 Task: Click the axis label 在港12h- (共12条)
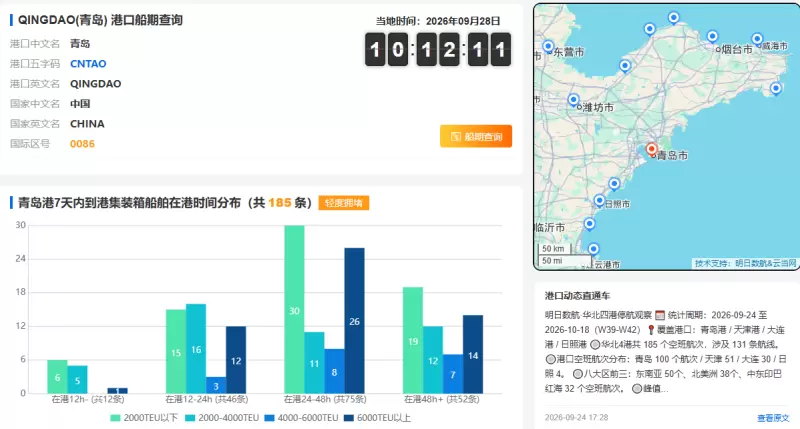(87, 399)
